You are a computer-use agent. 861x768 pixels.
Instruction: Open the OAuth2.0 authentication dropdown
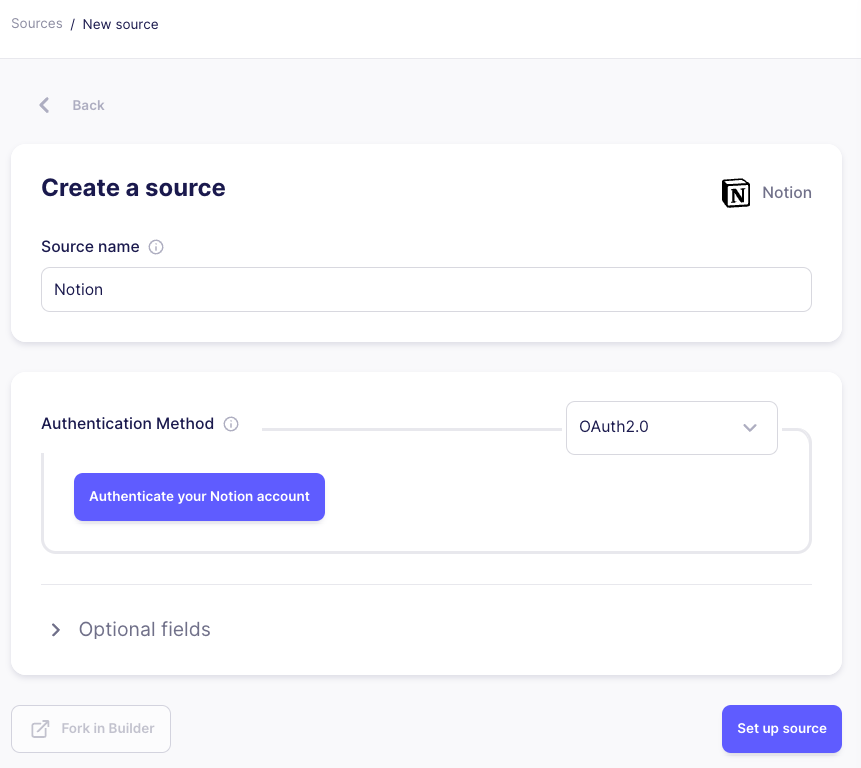tap(672, 428)
